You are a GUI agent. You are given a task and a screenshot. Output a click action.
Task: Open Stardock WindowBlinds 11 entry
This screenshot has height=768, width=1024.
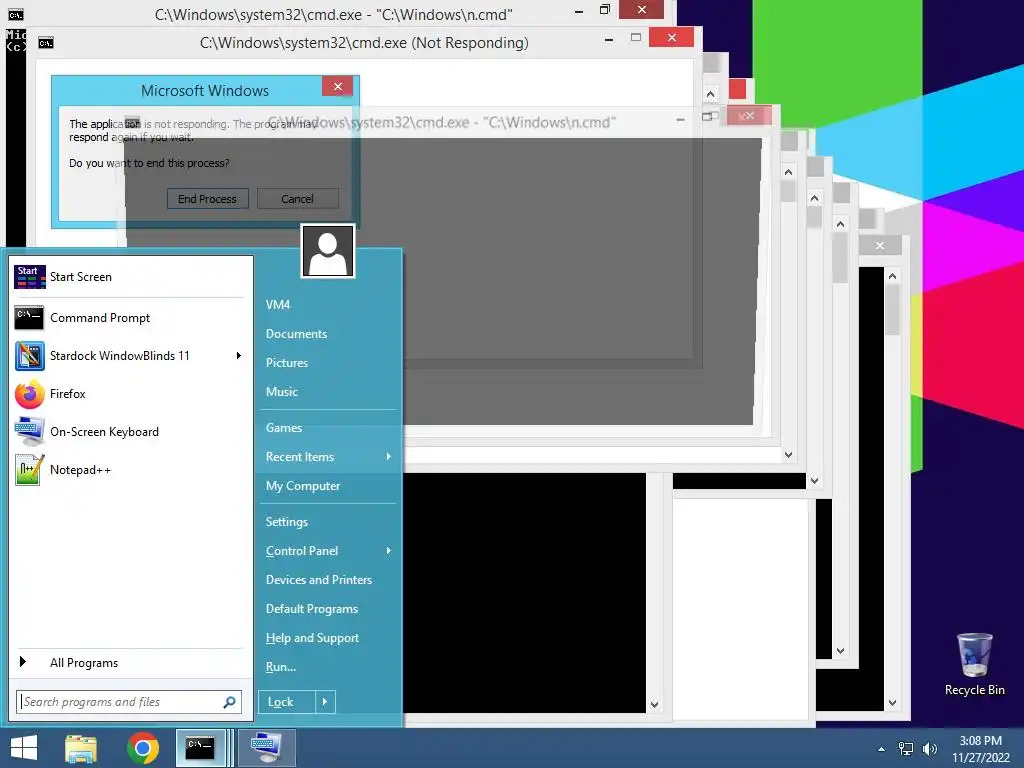click(x=120, y=356)
